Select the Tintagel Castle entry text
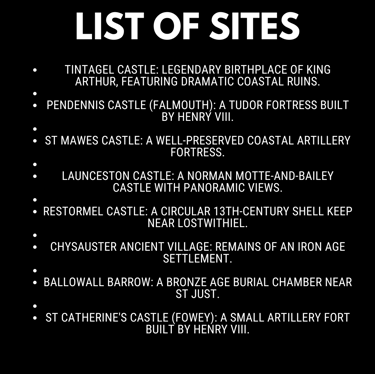Screen dimensions: 375x374 tap(198, 76)
